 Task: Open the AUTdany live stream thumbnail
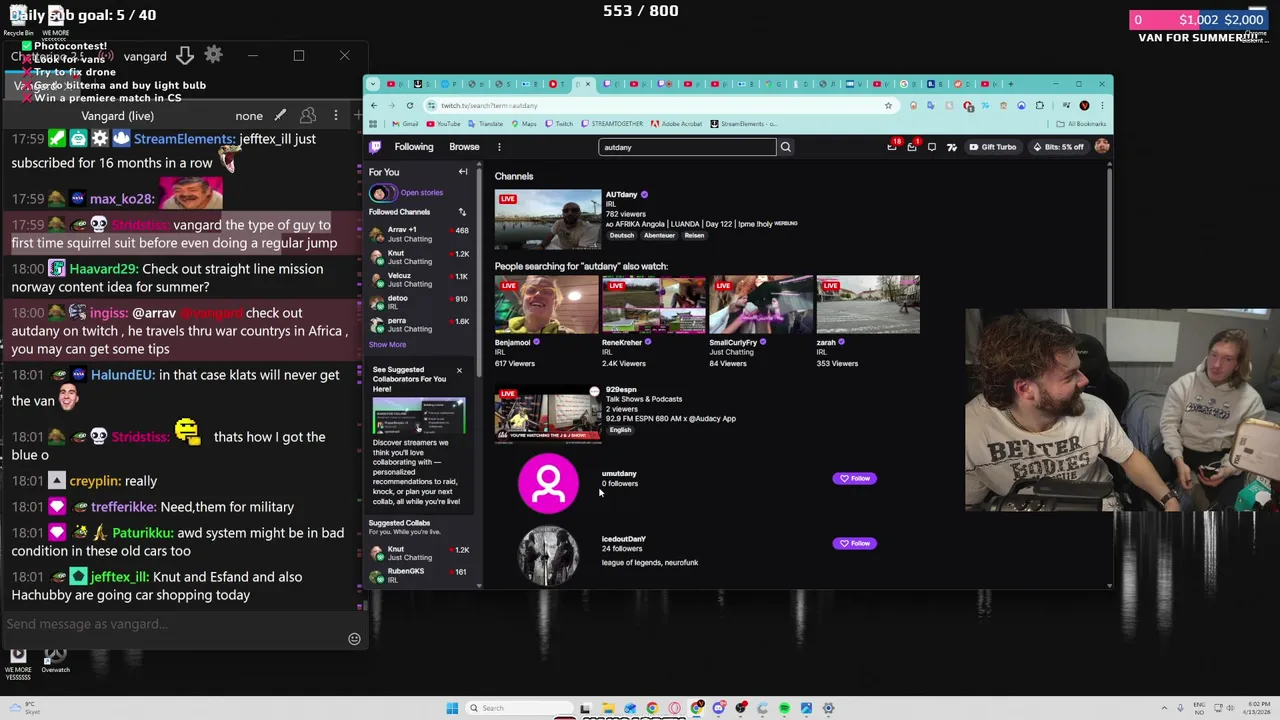(548, 219)
